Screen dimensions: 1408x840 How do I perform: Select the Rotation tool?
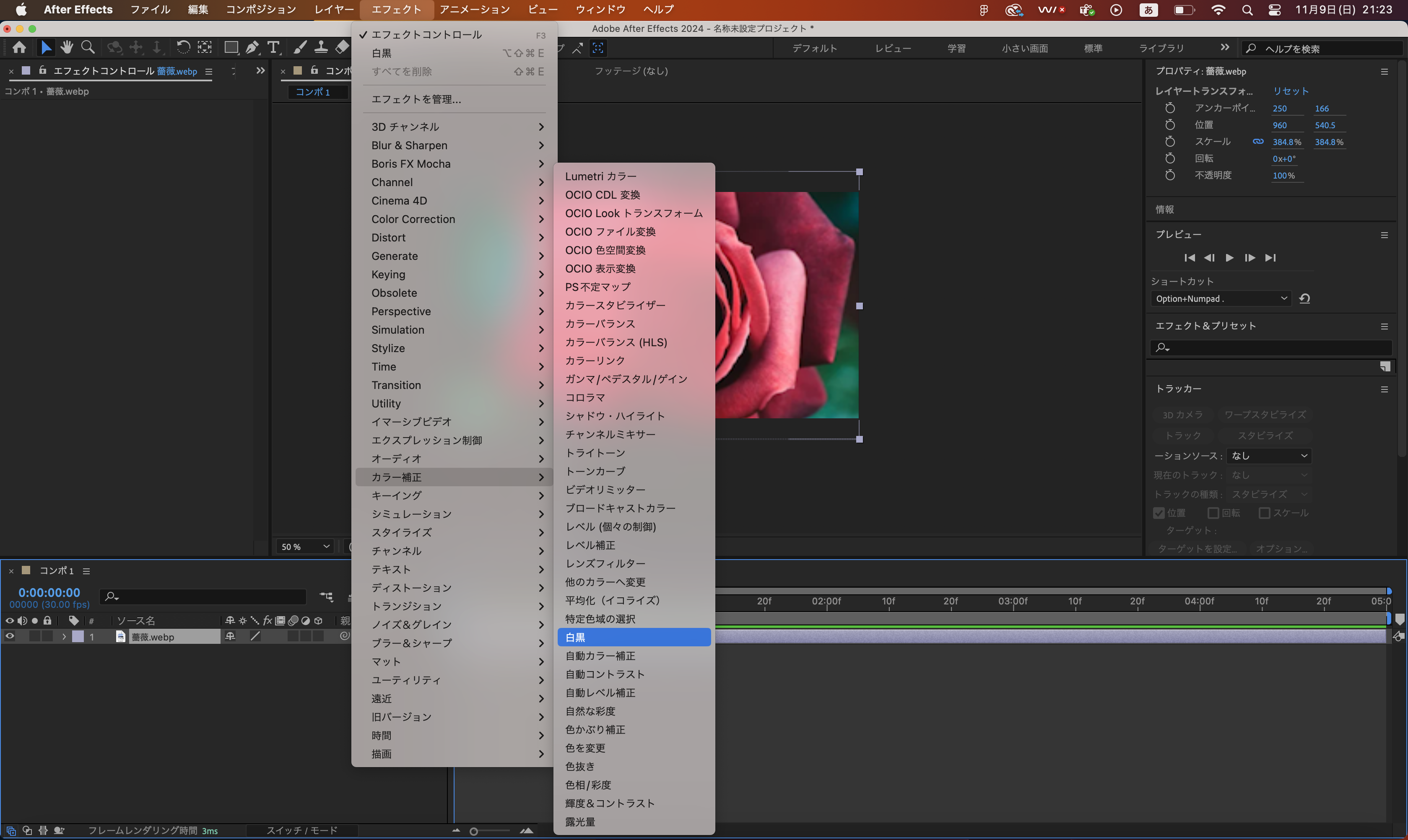pyautogui.click(x=183, y=47)
